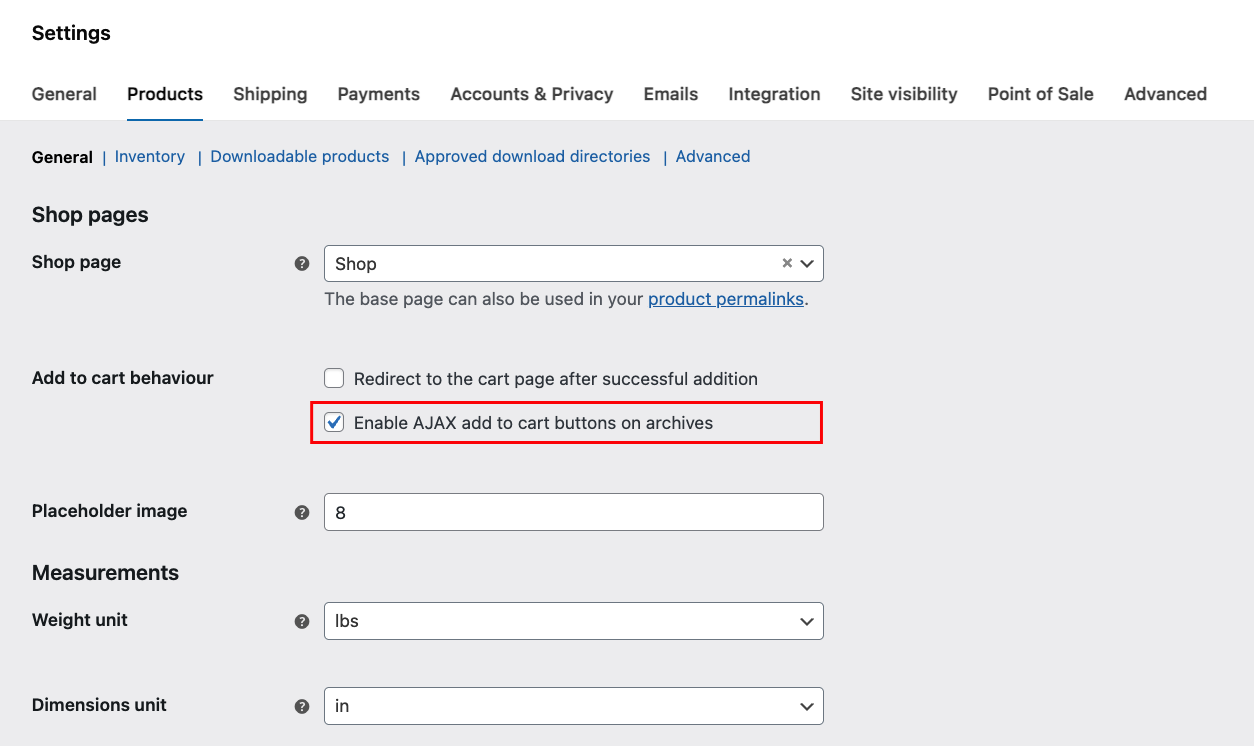Image resolution: width=1254 pixels, height=746 pixels.
Task: Go to the Shipping tab
Action: click(x=270, y=94)
